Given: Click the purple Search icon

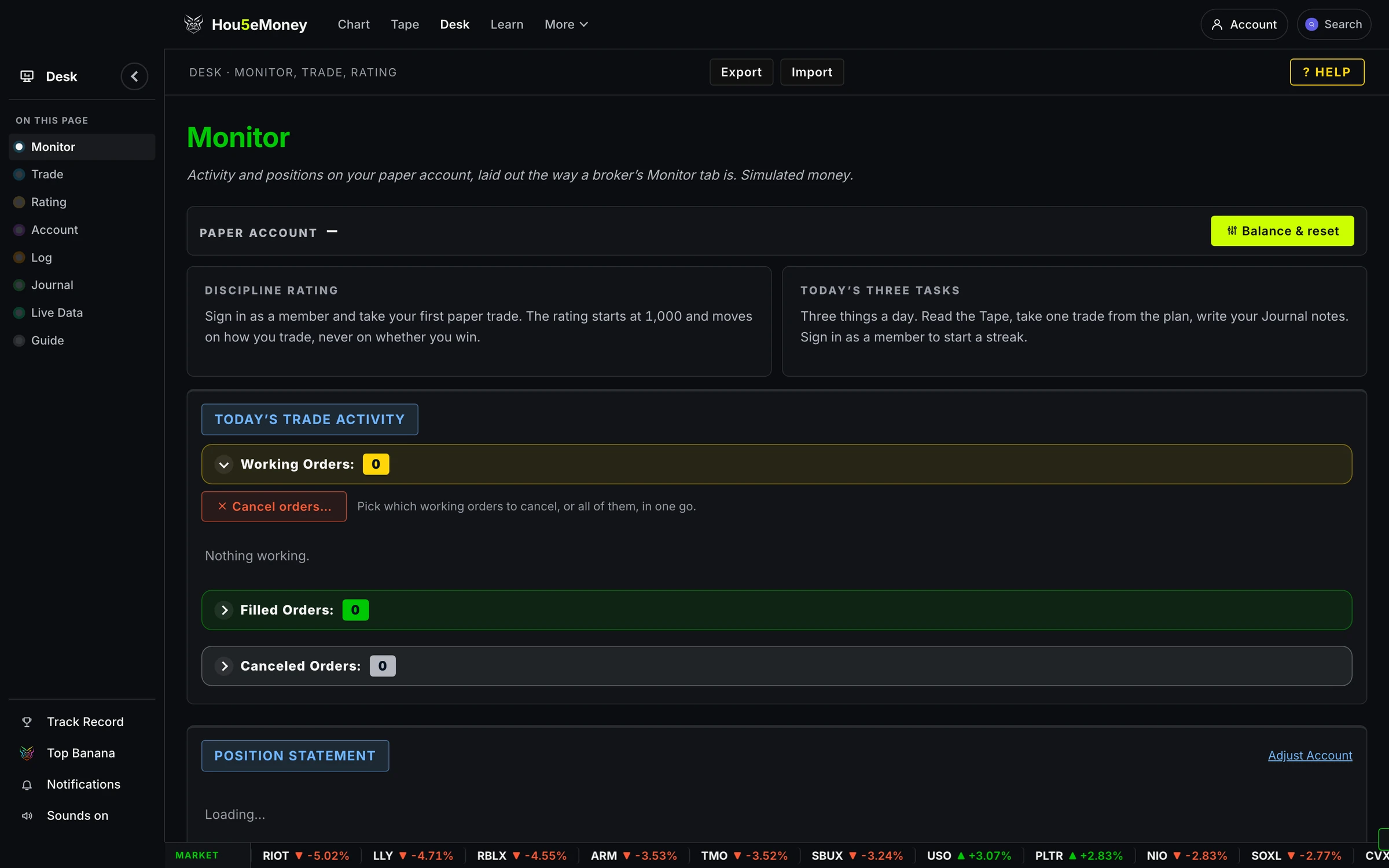Looking at the screenshot, I should tap(1312, 24).
